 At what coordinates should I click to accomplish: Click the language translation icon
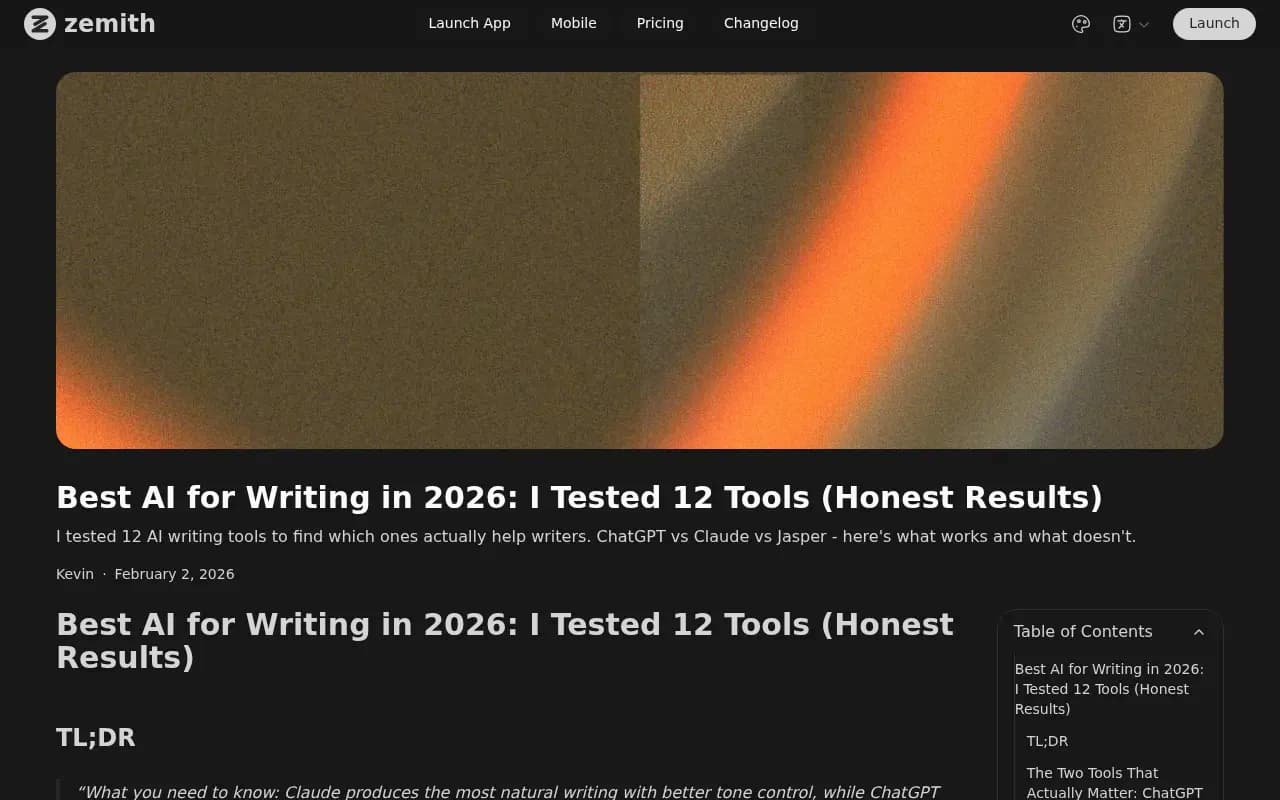1121,23
